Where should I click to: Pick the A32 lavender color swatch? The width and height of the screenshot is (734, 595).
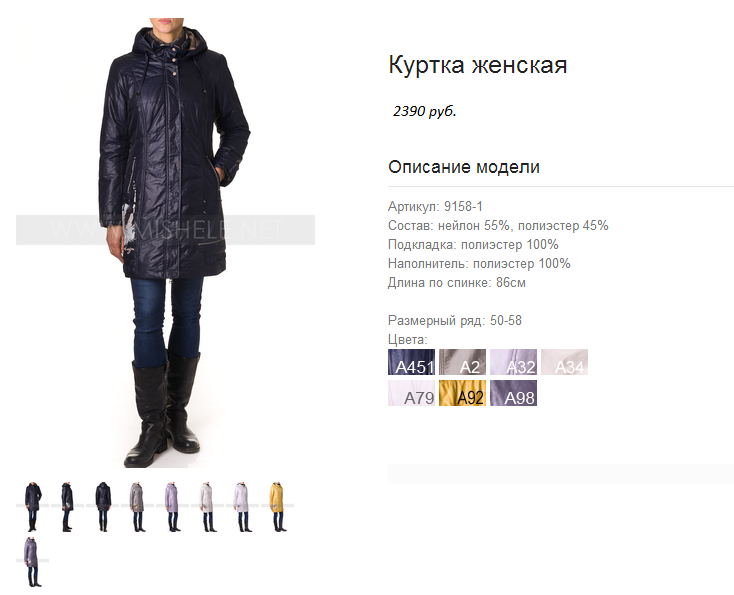click(513, 362)
